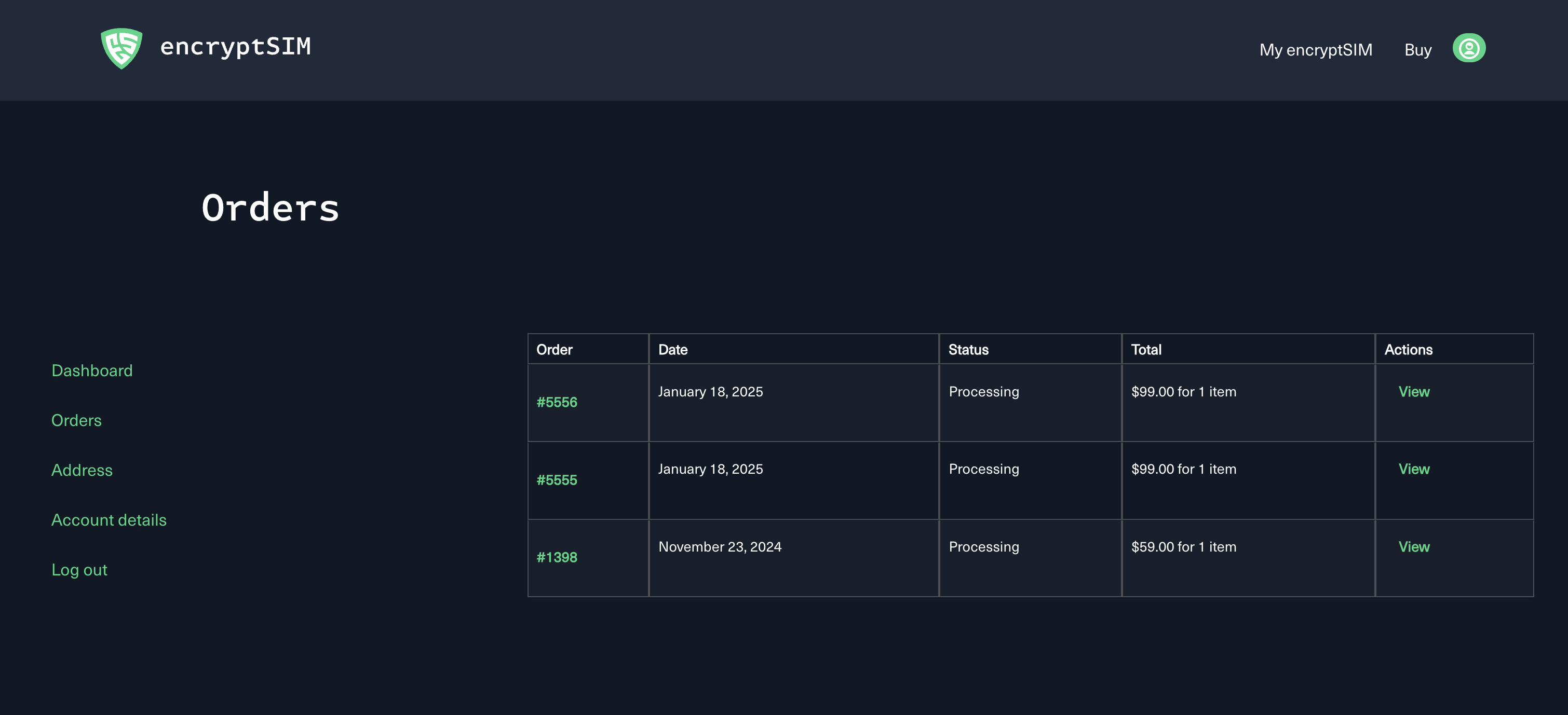View order #5556 details
The height and width of the screenshot is (715, 1568).
1413,392
